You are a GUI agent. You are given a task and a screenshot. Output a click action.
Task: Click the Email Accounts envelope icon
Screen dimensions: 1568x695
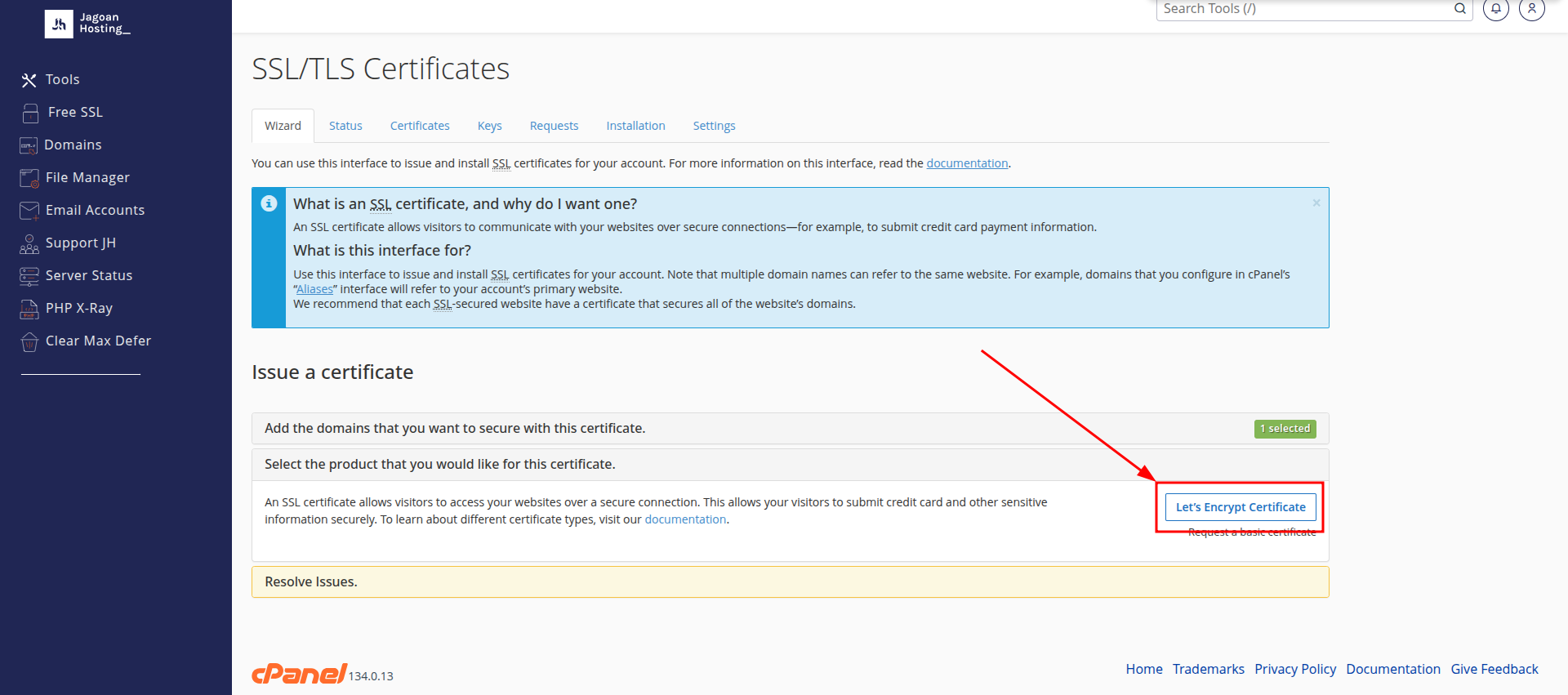[29, 211]
